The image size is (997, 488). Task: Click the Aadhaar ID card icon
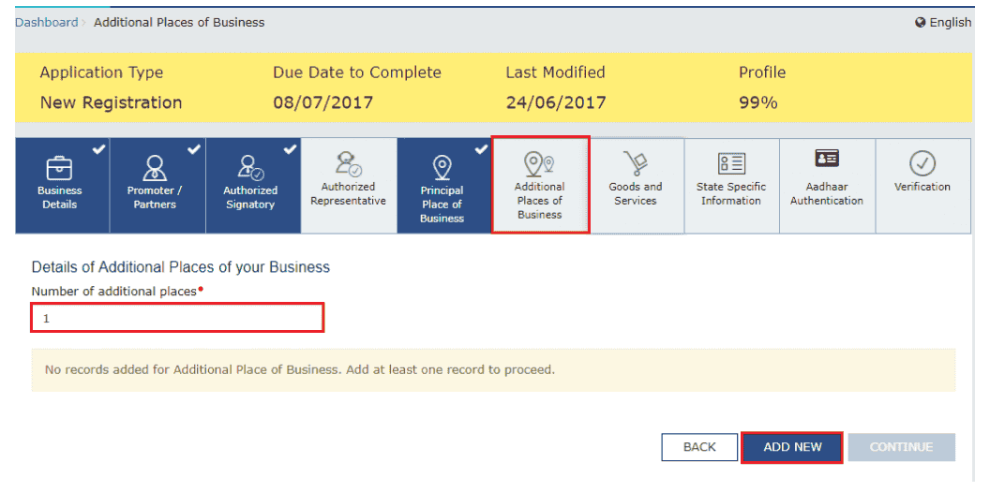tap(827, 158)
